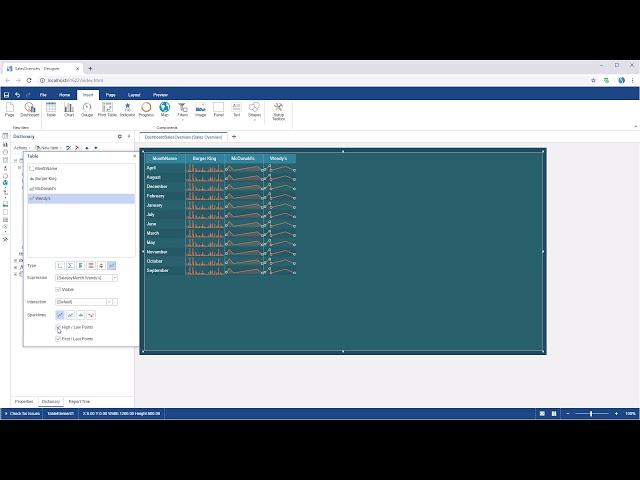The width and height of the screenshot is (640, 480).
Task: Move dictionary item down with down arrow
Action: coord(96,148)
